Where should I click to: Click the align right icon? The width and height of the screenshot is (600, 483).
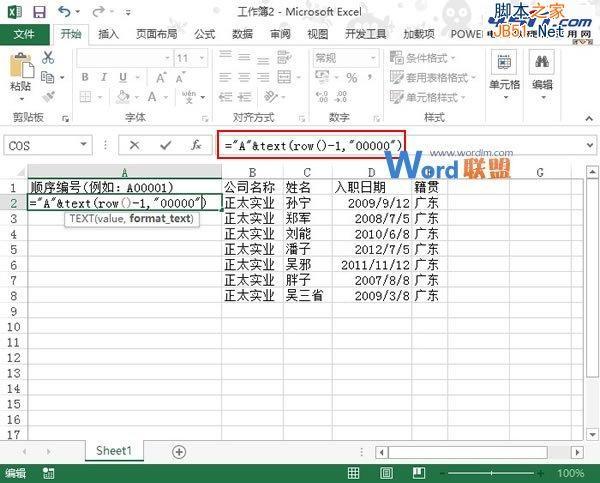pos(263,77)
